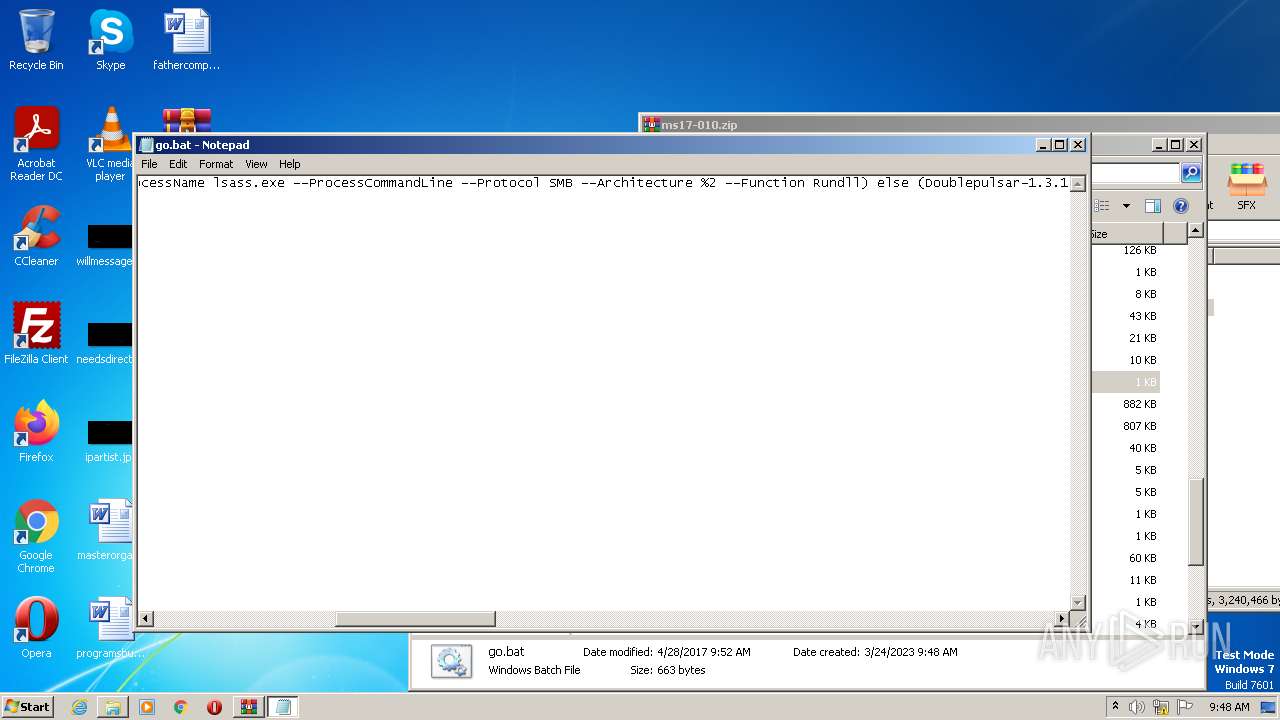Launch FileZilla Client shortcut
The width and height of the screenshot is (1280, 720).
pyautogui.click(x=36, y=334)
